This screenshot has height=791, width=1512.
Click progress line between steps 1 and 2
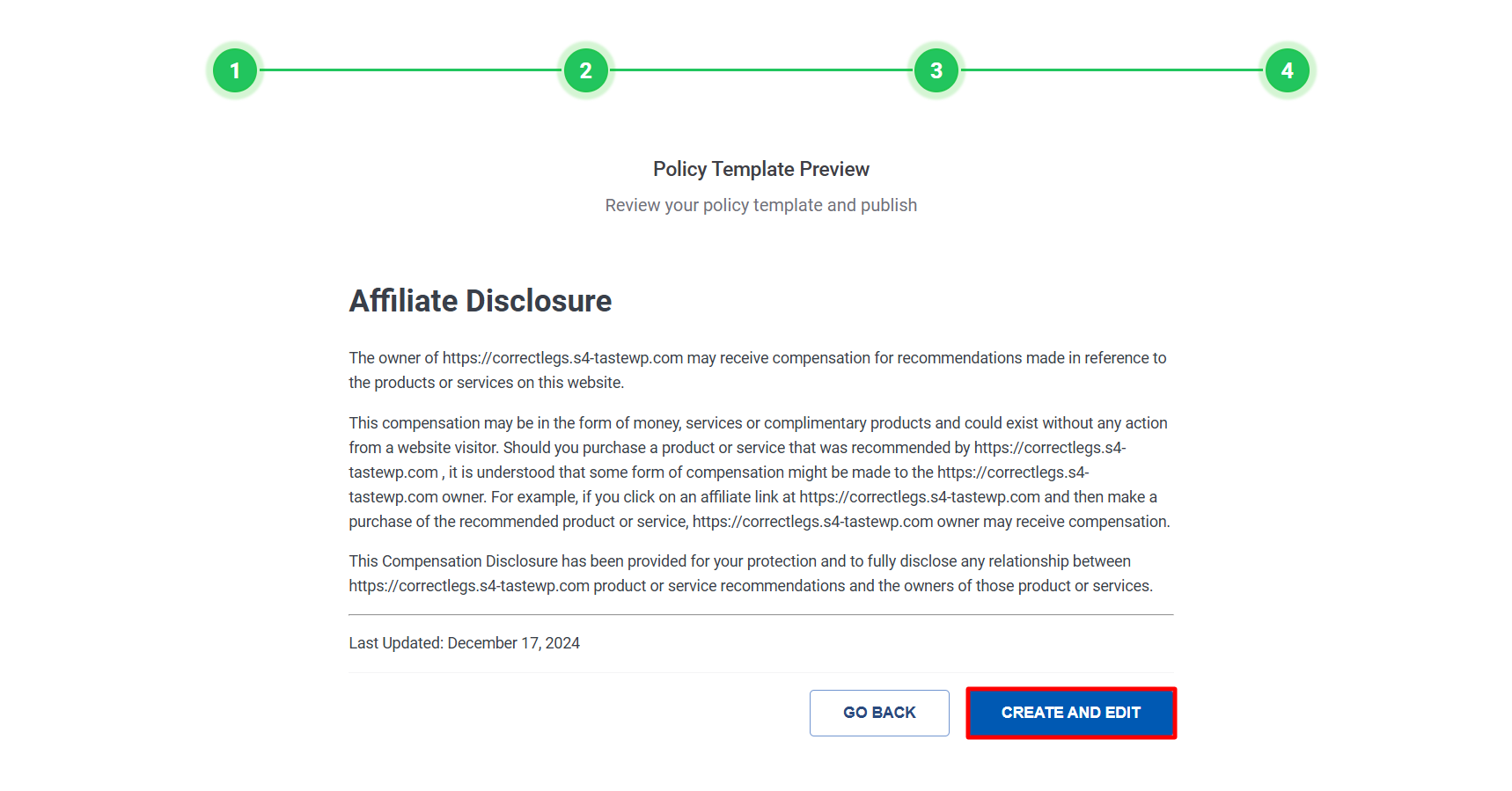click(410, 70)
